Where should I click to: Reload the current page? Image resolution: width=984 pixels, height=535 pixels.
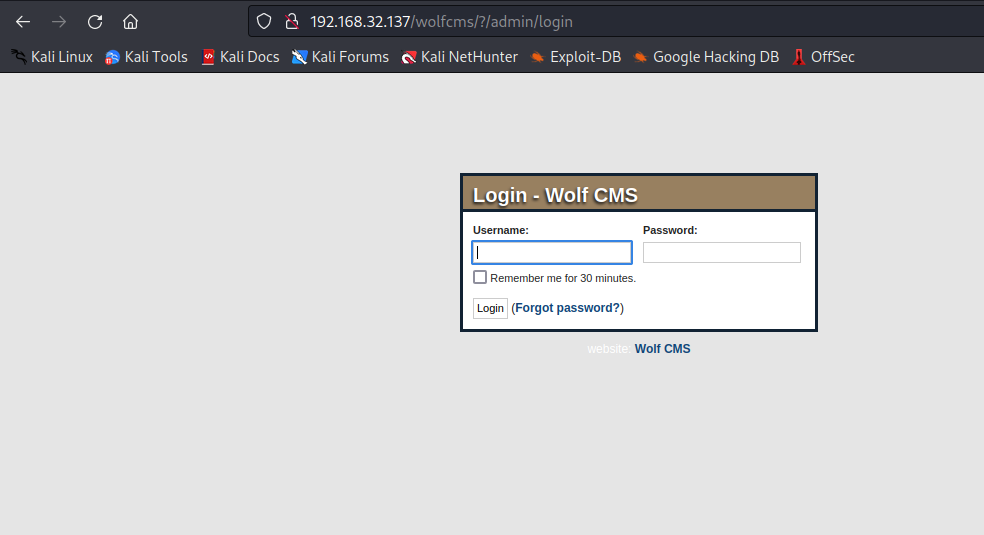pyautogui.click(x=95, y=22)
